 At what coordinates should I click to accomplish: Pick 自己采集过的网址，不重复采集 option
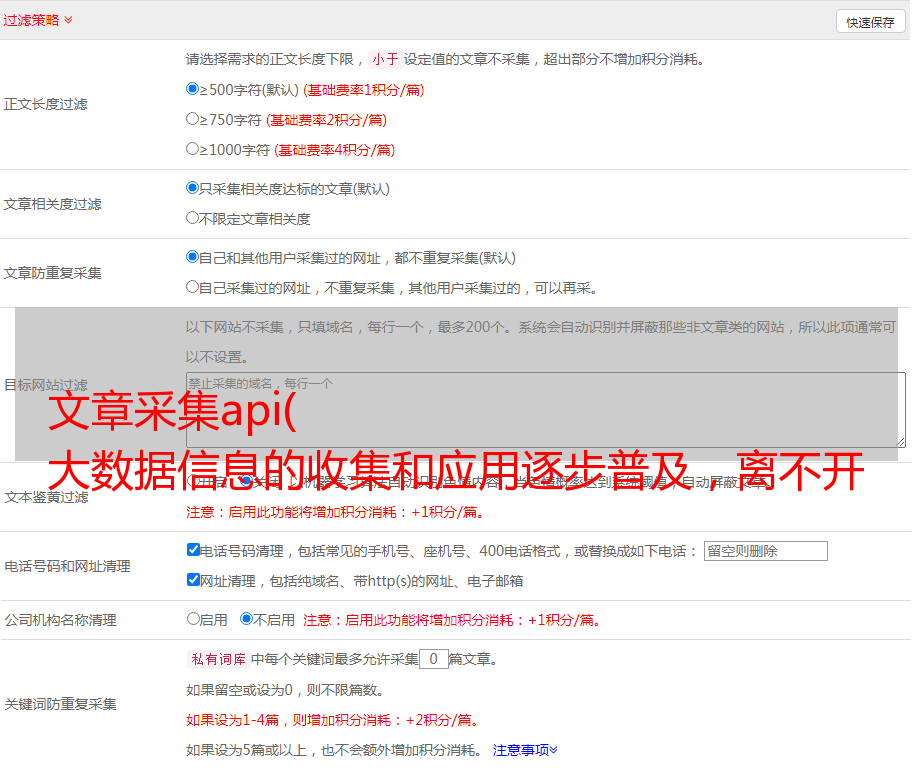193,287
